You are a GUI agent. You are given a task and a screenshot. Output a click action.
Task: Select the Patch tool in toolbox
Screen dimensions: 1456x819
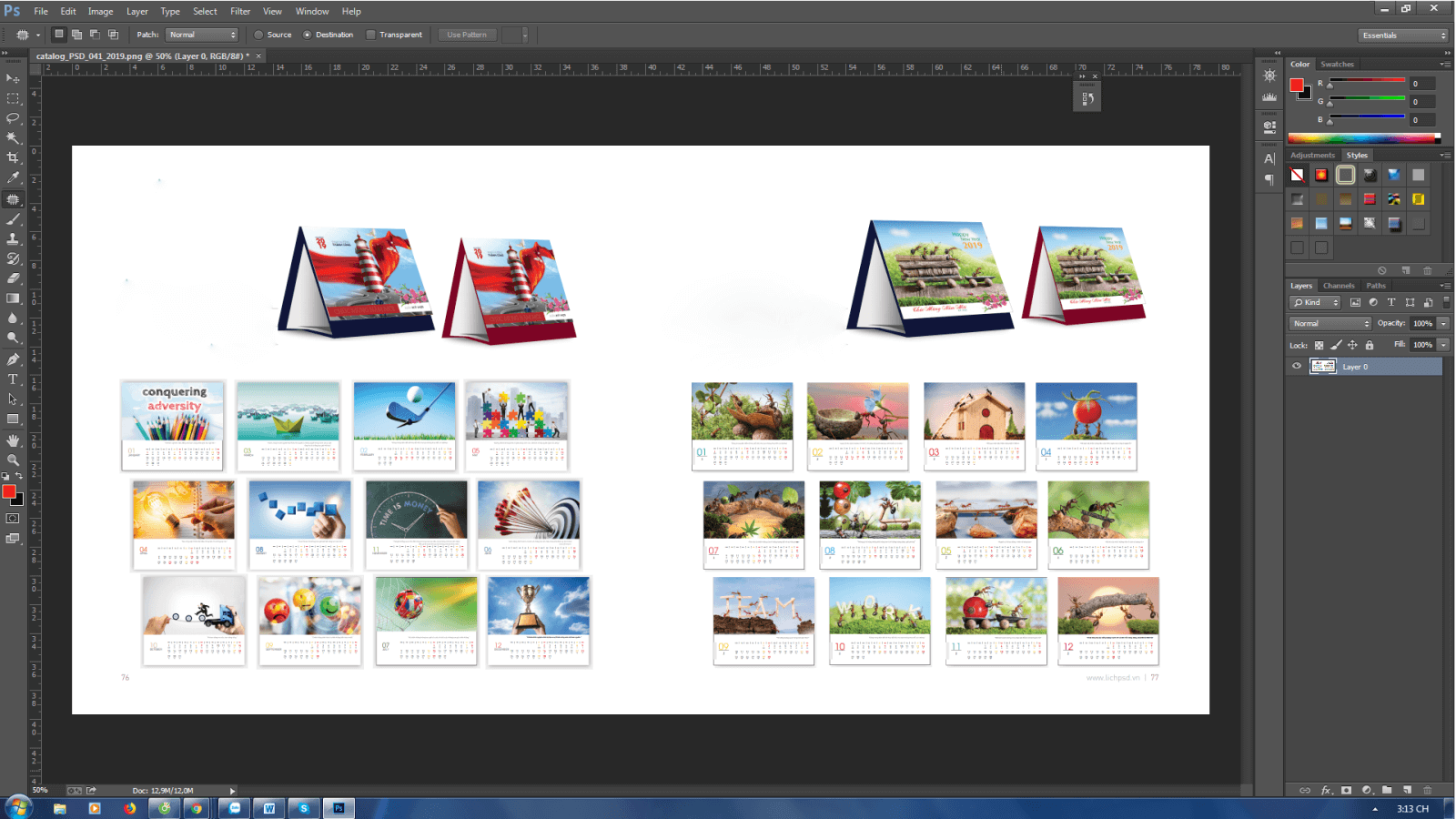(13, 199)
